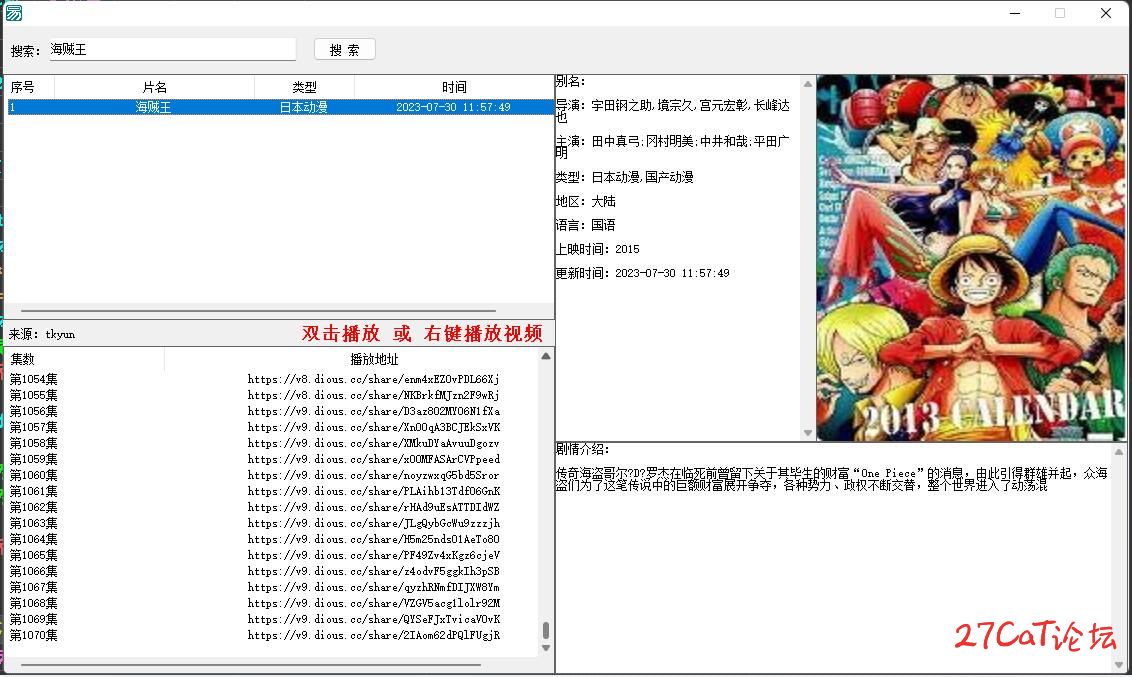Click the One Piece poster image
The width and height of the screenshot is (1132, 677).
(x=971, y=258)
